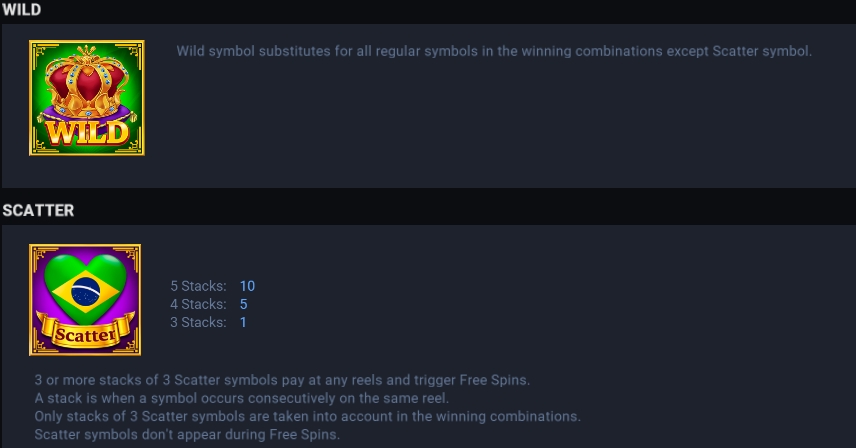The width and height of the screenshot is (856, 448).
Task: Click the Wild symbol substitutes description text
Action: pos(494,51)
